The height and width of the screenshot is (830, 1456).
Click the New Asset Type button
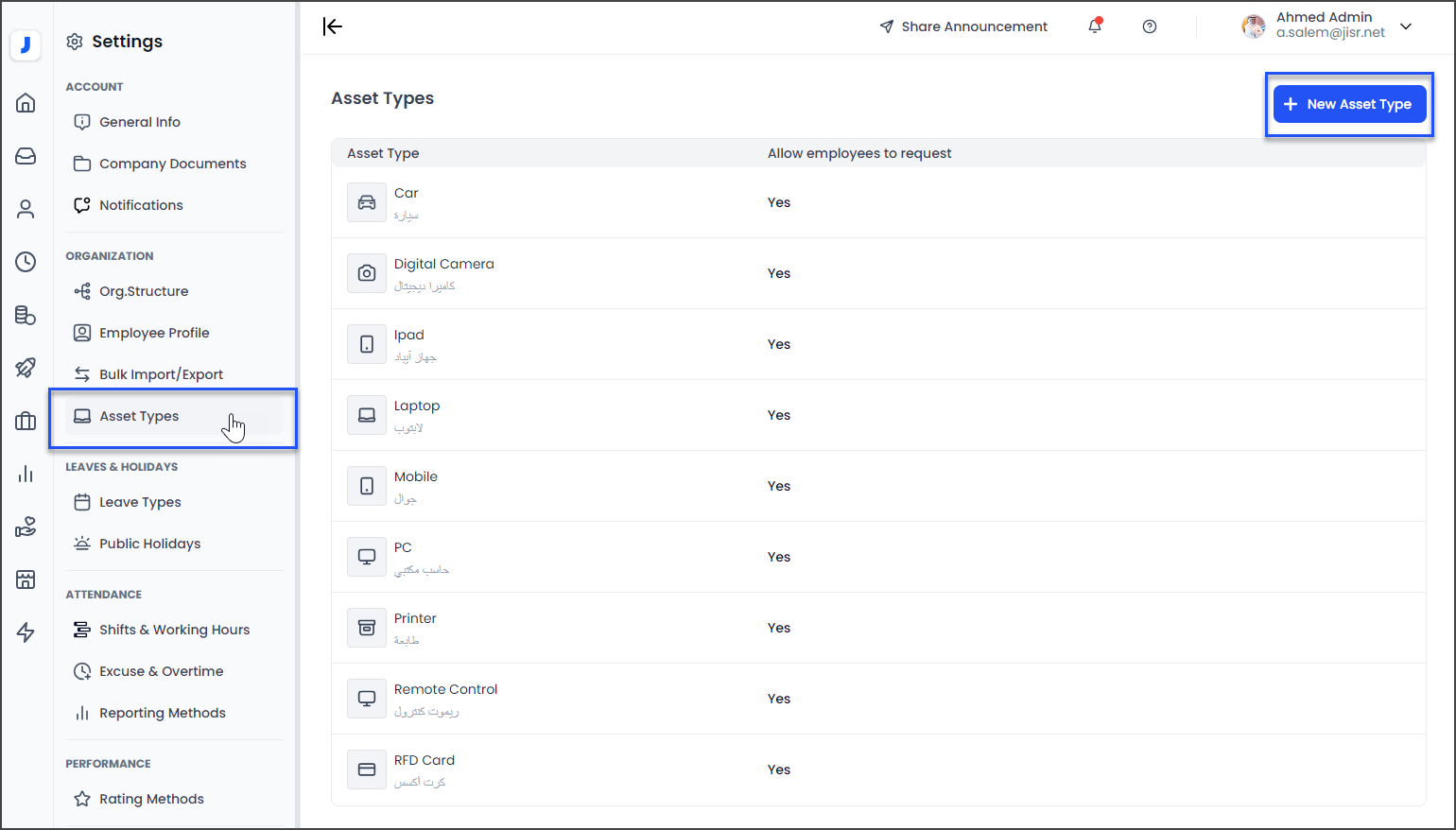point(1349,104)
